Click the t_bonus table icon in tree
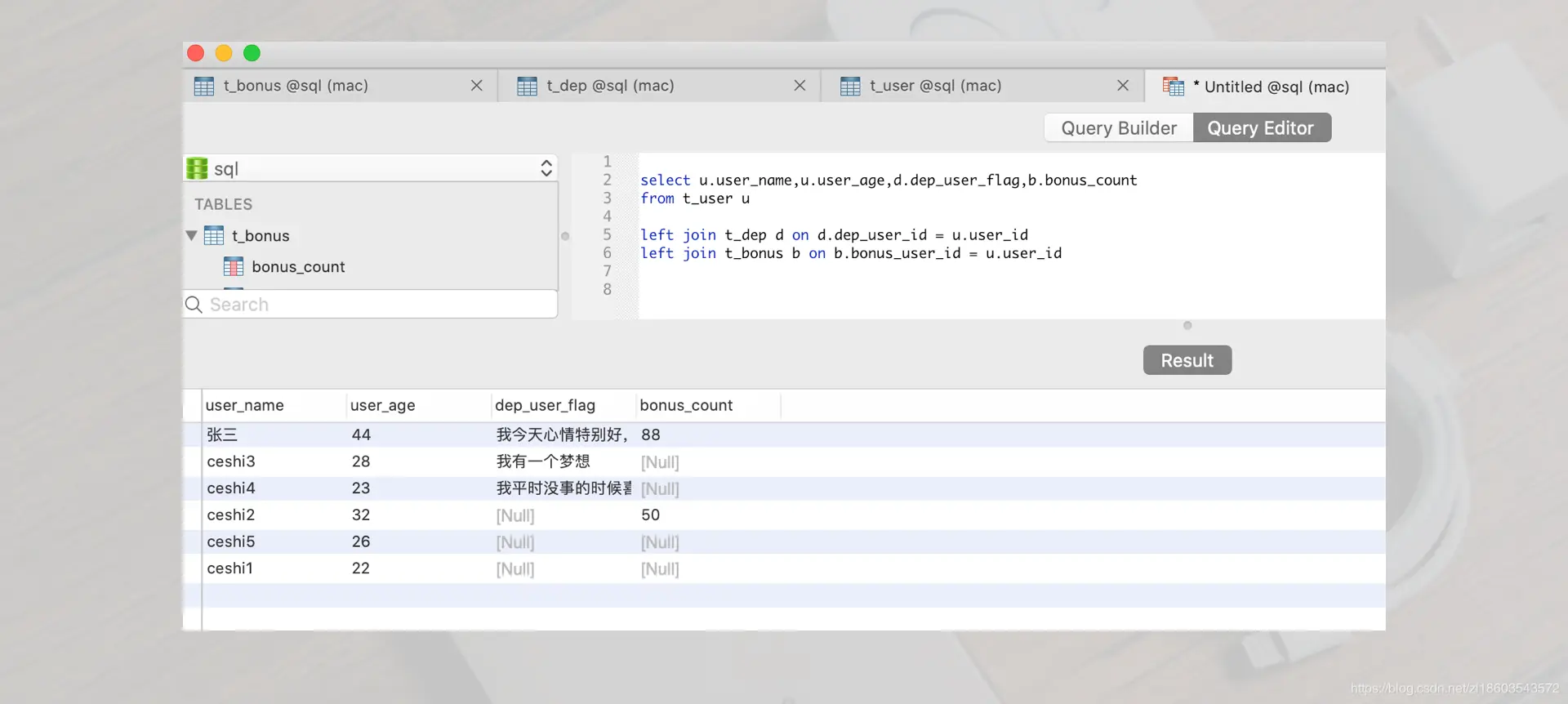 [x=214, y=236]
